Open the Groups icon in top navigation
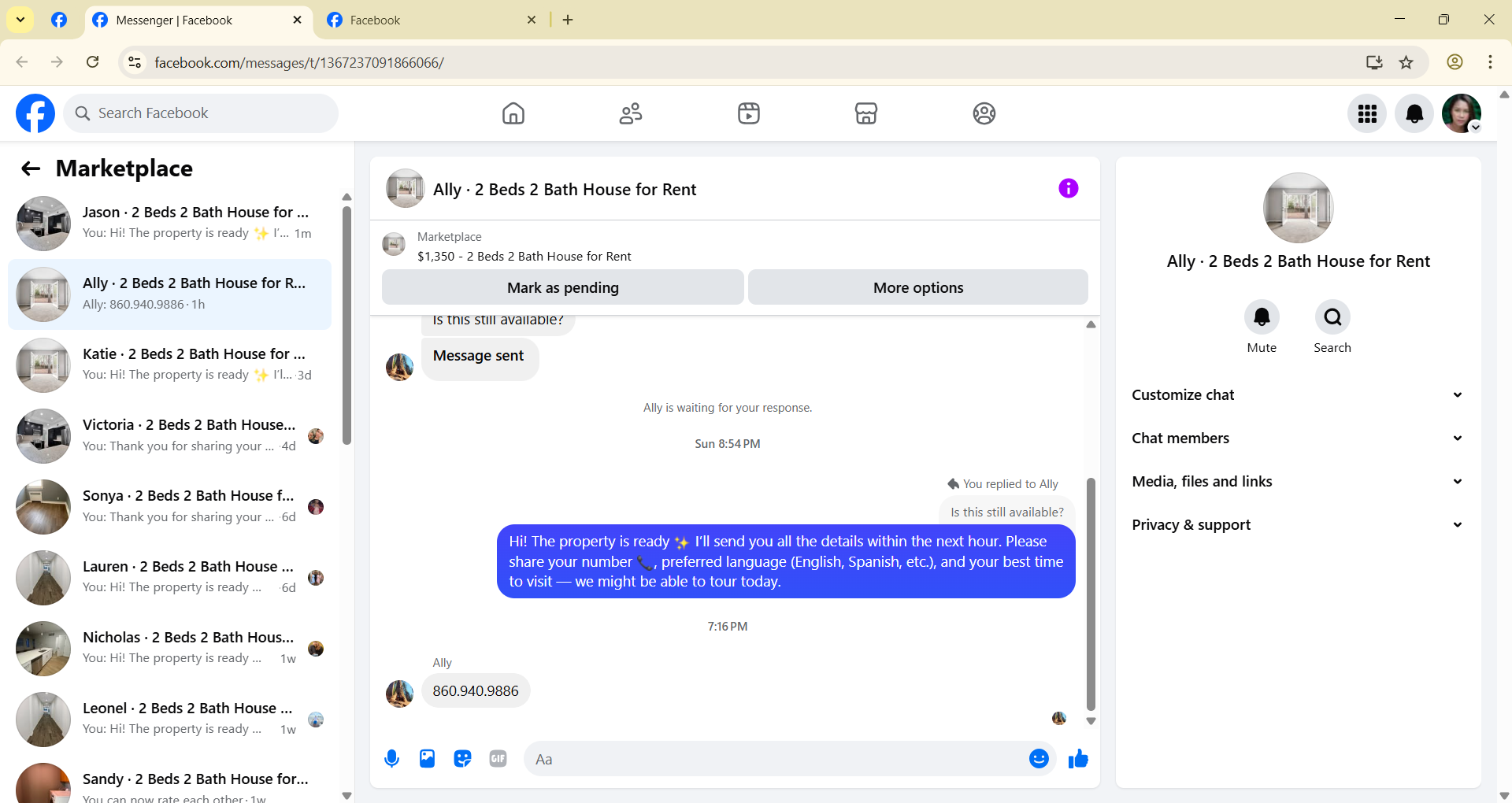This screenshot has width=1512, height=803. pyautogui.click(x=984, y=113)
